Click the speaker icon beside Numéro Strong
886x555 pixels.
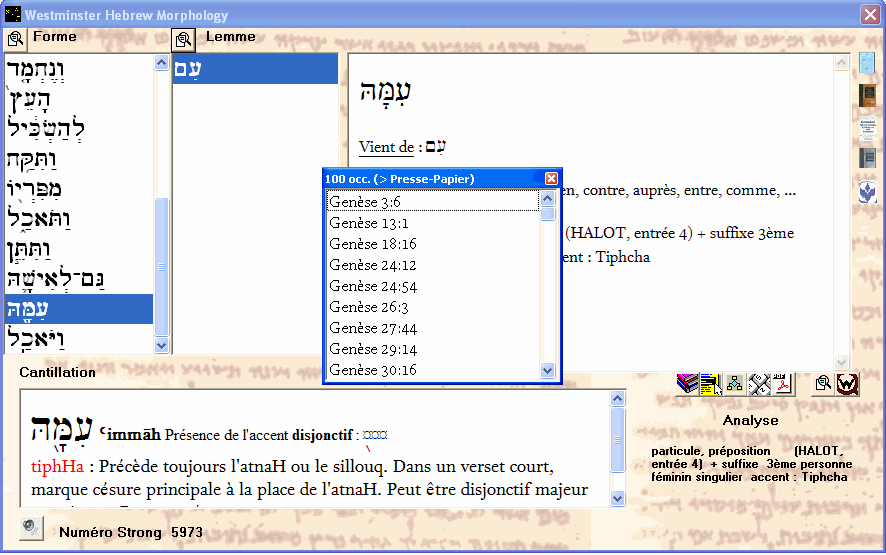tap(31, 529)
